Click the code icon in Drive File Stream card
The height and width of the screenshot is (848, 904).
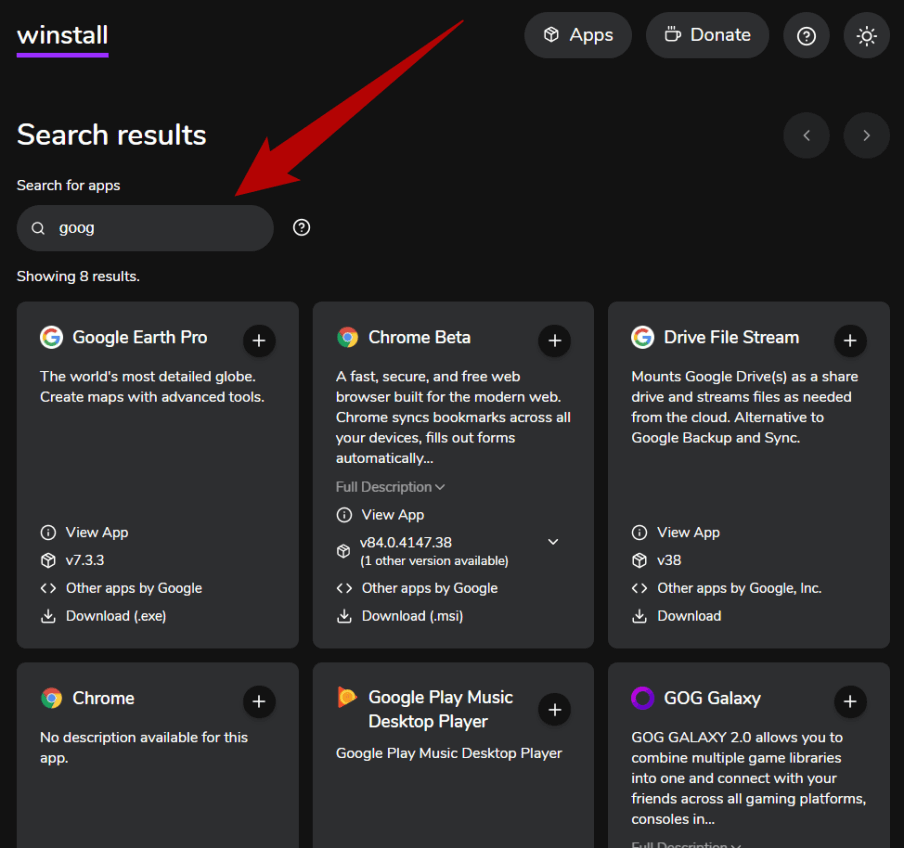[x=639, y=588]
